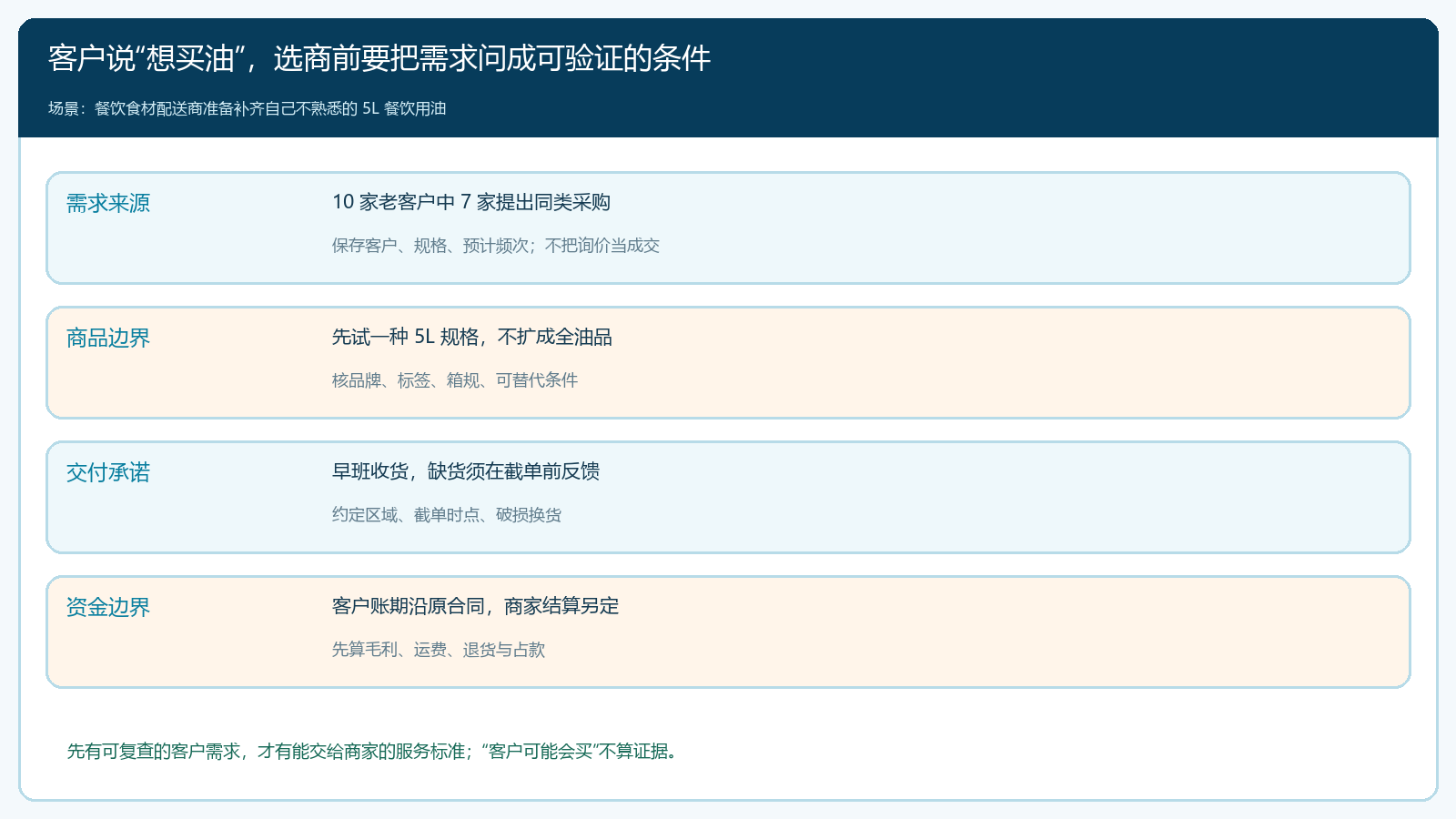Click the '商品边界' label
The width and height of the screenshot is (1456, 819).
click(x=108, y=338)
